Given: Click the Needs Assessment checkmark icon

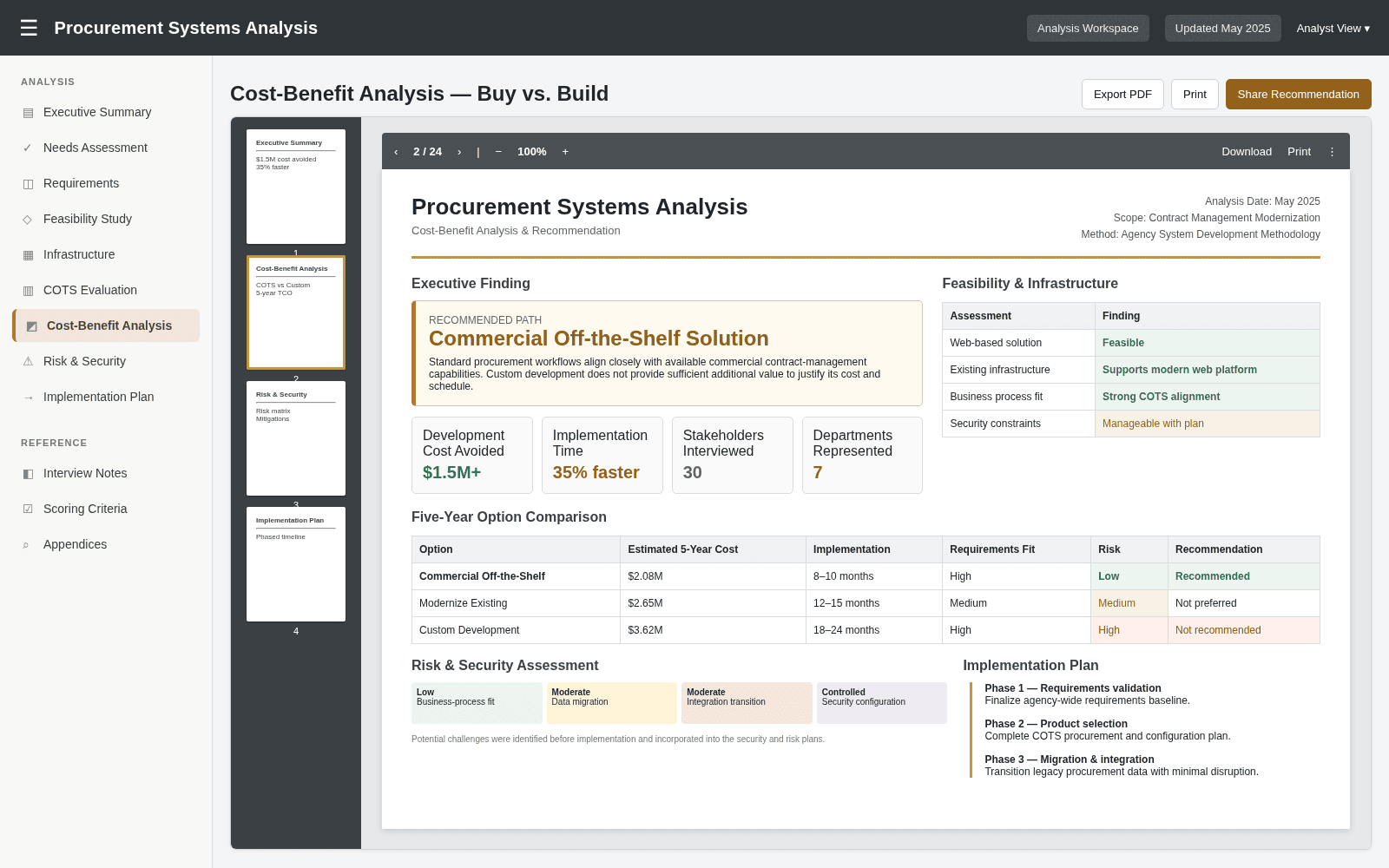Looking at the screenshot, I should [28, 148].
